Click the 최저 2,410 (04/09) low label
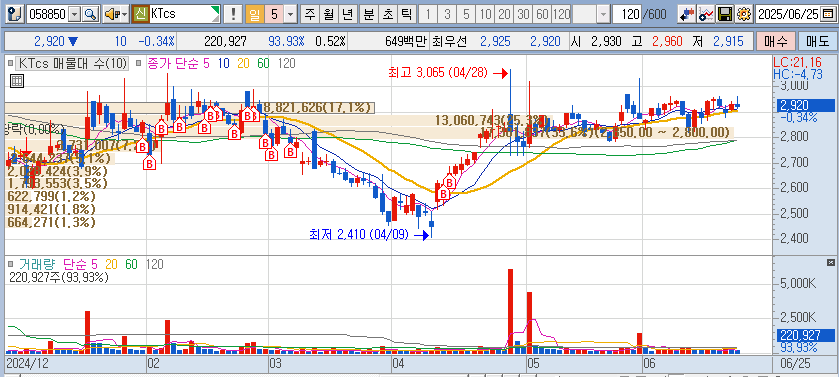 click(x=359, y=234)
